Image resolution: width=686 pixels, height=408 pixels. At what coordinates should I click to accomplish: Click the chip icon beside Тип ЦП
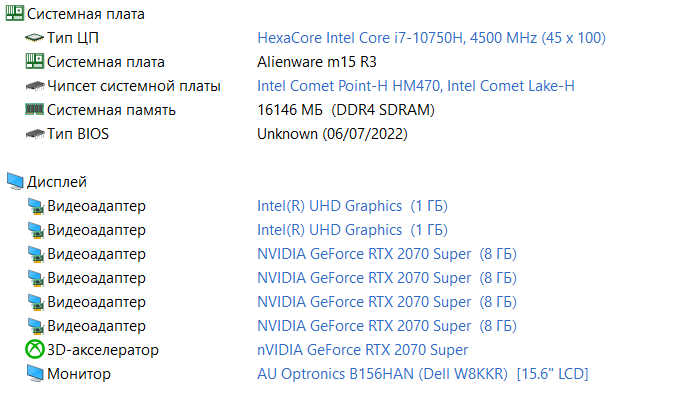[x=35, y=38]
